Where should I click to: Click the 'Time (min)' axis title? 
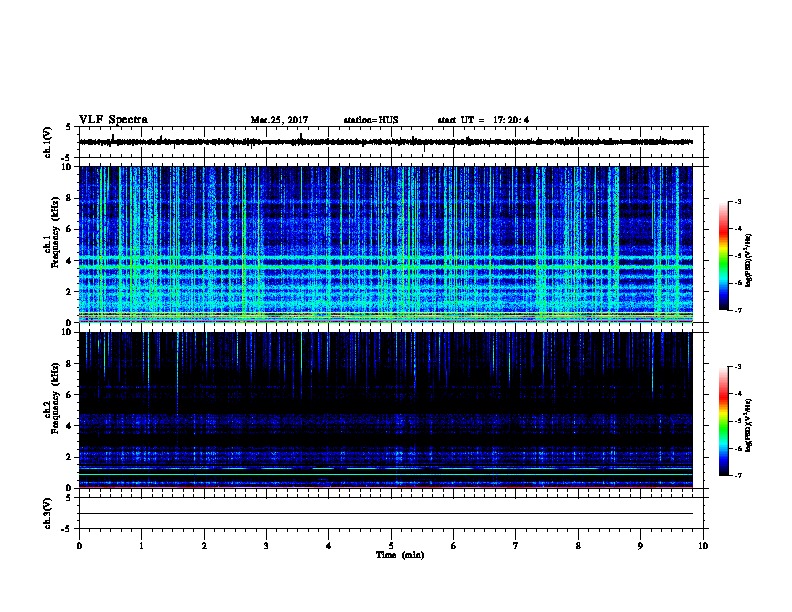point(400,555)
